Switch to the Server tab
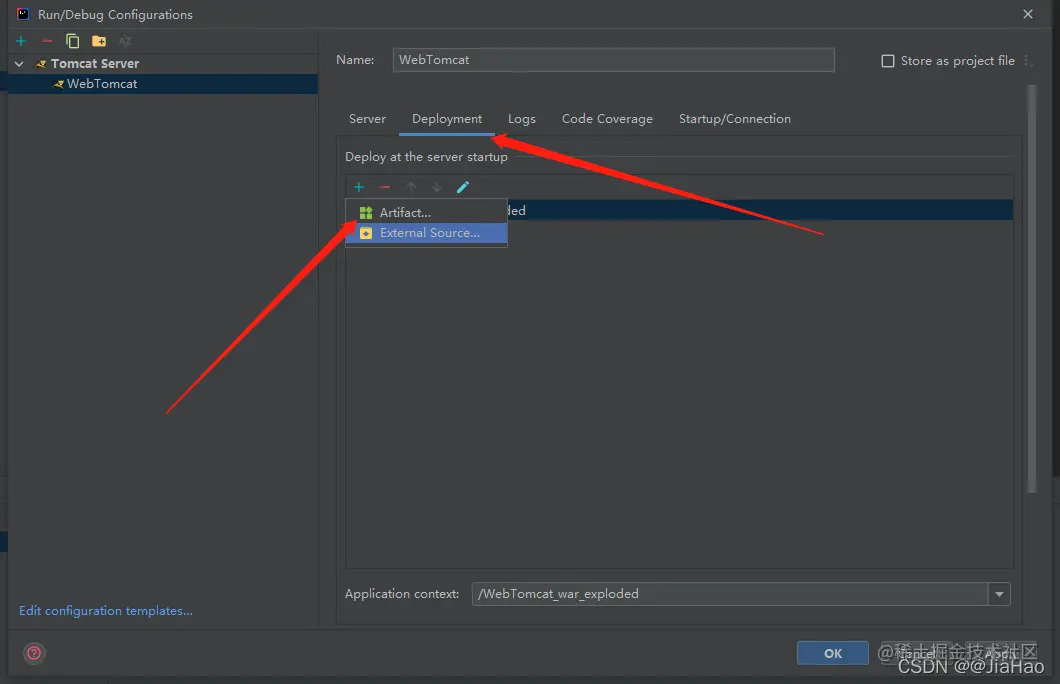Viewport: 1060px width, 684px height. (367, 119)
